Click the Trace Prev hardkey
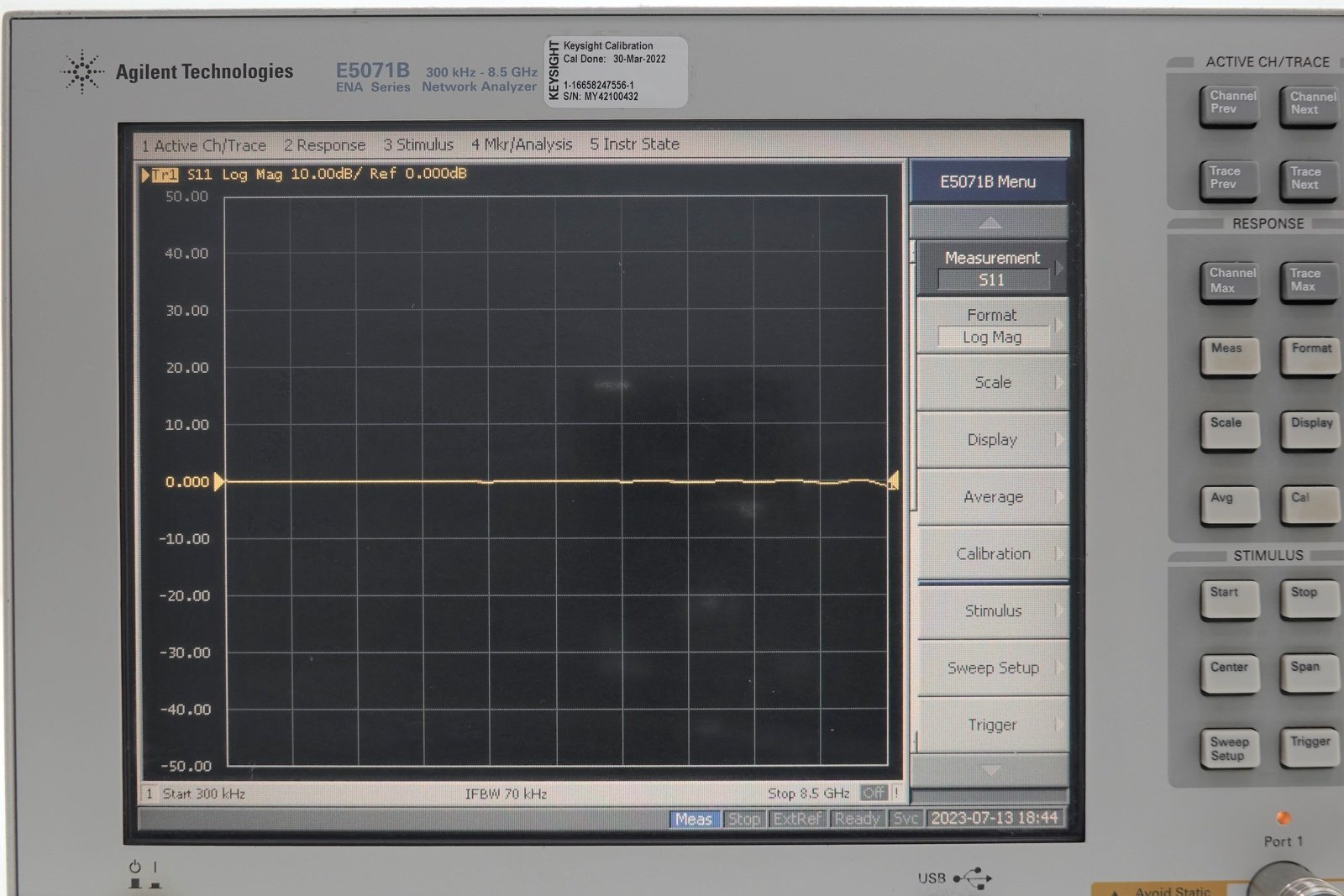 [1229, 181]
